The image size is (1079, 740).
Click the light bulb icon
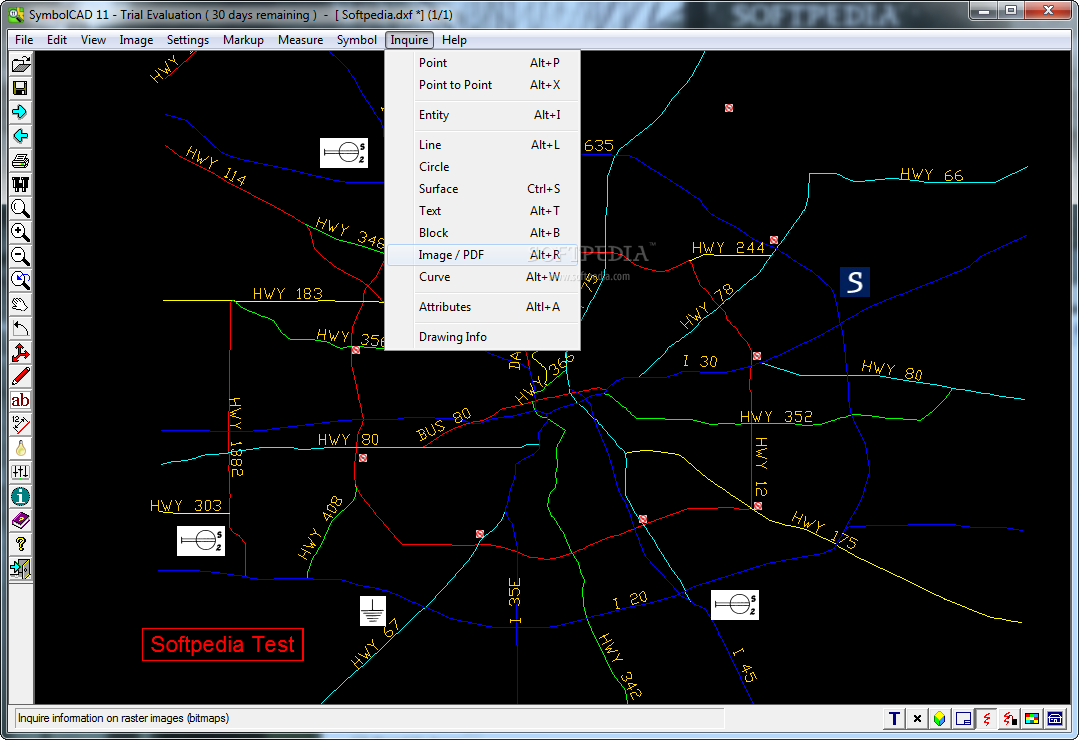21,449
